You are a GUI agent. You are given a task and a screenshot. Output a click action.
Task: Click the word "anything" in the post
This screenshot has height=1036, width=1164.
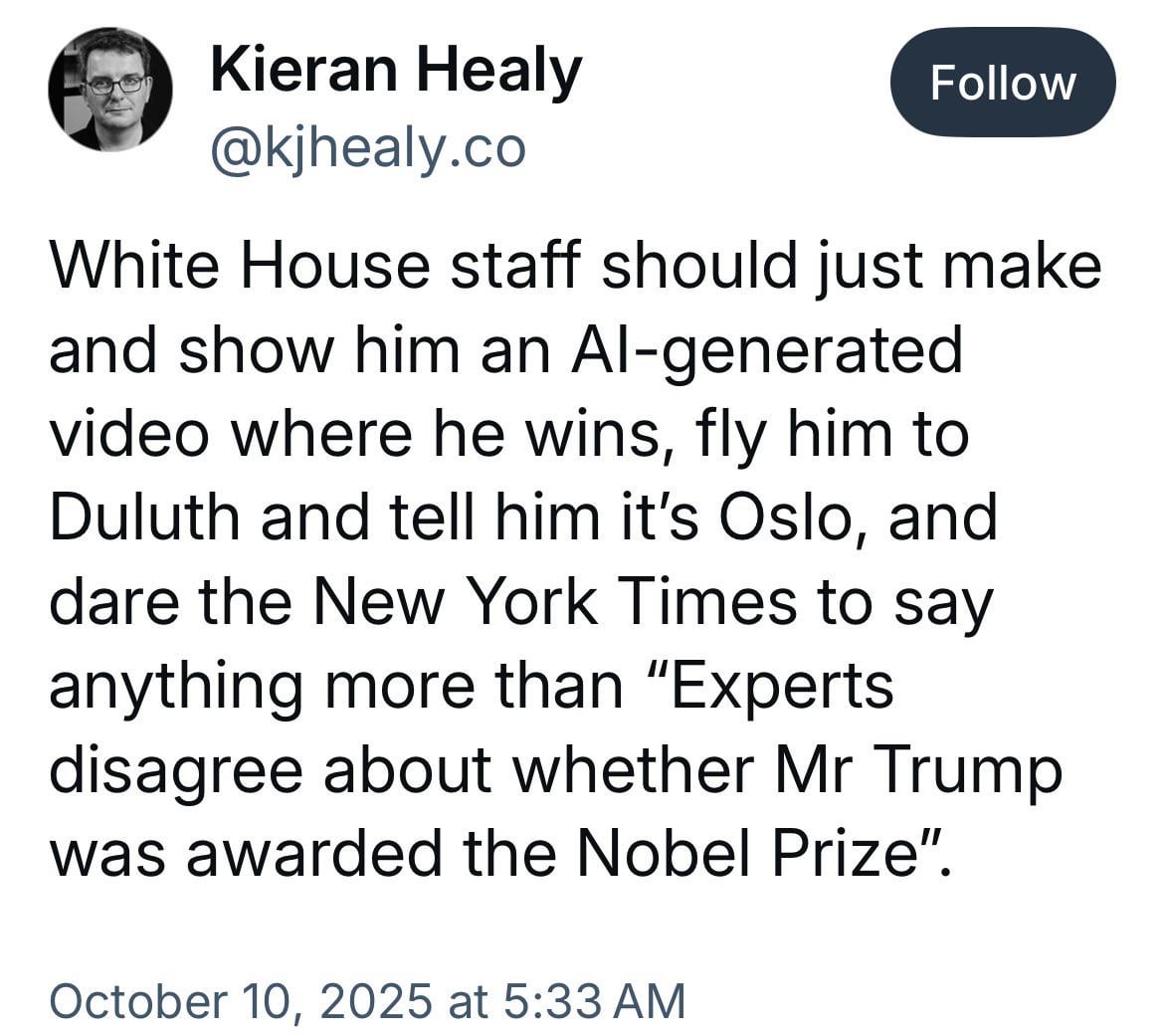175,686
